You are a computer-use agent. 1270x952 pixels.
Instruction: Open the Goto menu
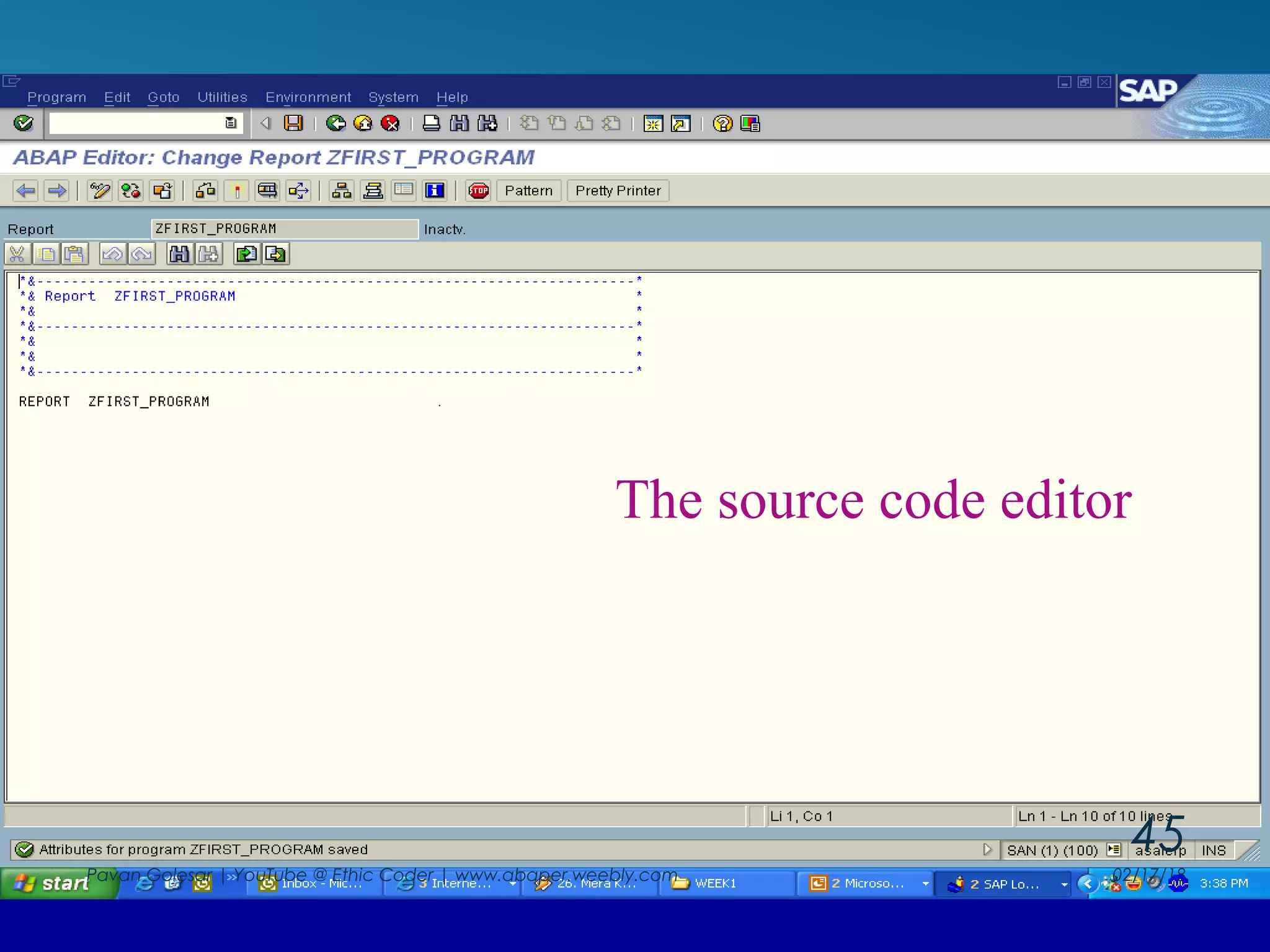point(163,97)
